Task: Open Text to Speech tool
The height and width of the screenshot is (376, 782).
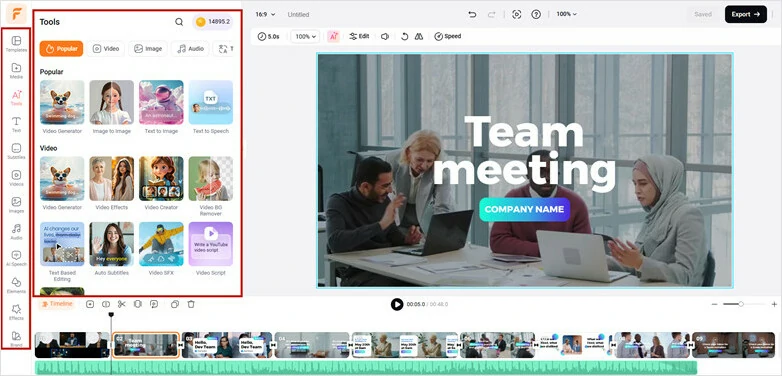Action: pyautogui.click(x=211, y=107)
